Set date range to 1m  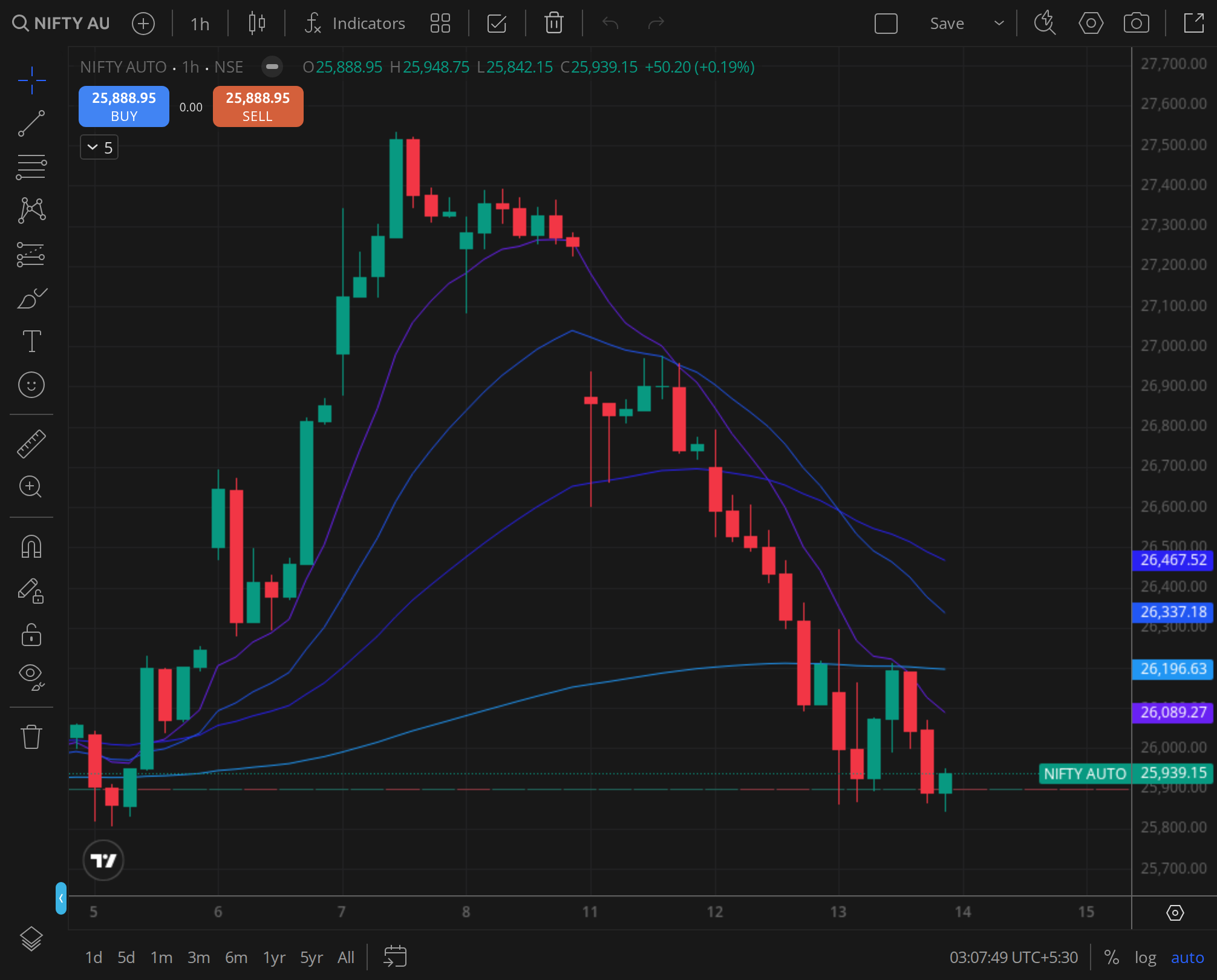click(x=162, y=958)
